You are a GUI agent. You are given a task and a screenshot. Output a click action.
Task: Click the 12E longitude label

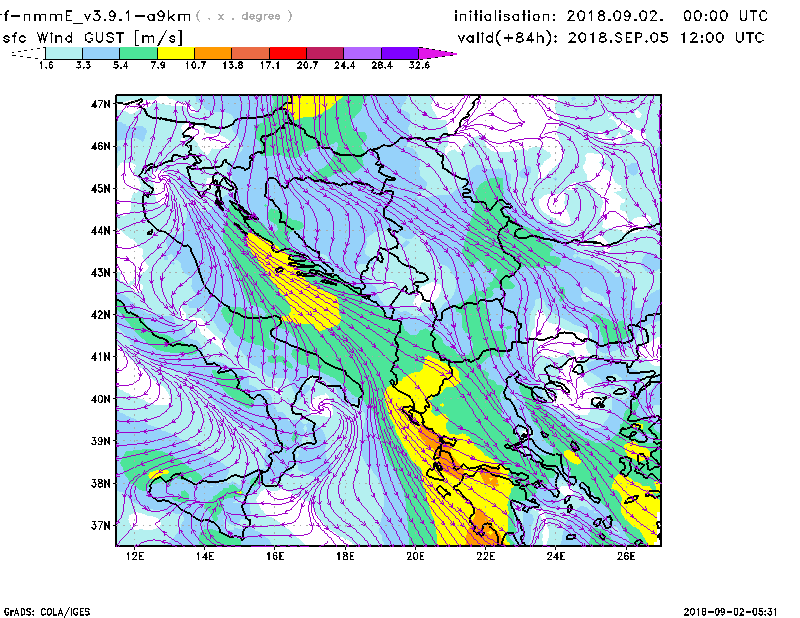(135, 556)
